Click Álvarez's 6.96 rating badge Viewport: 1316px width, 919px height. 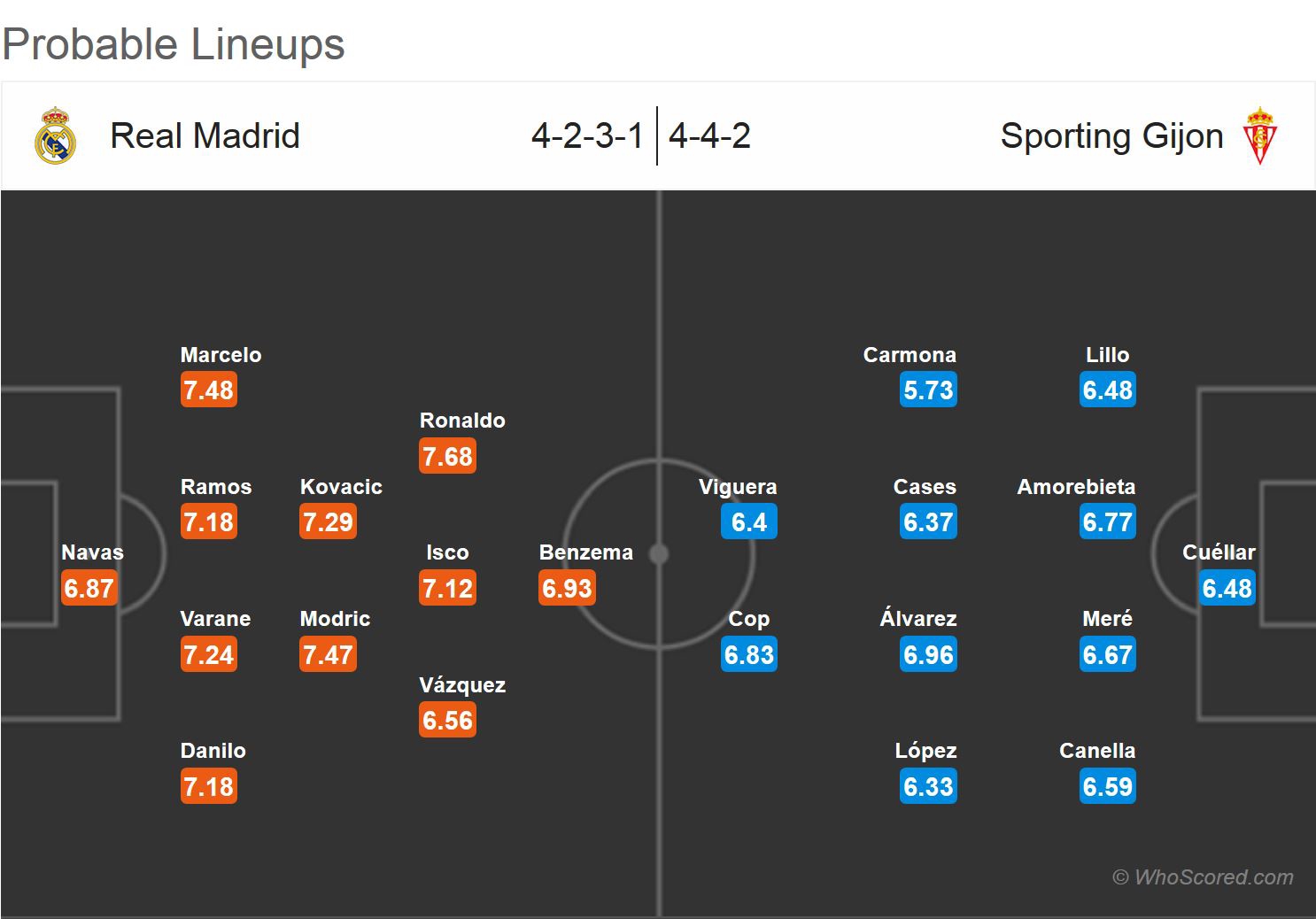928,655
